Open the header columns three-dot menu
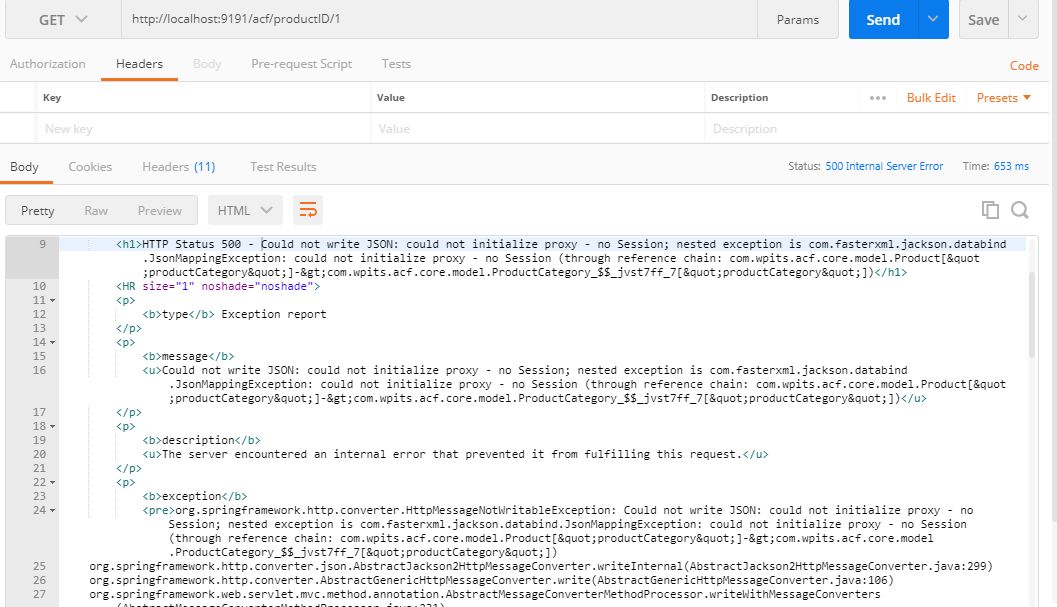 tap(878, 98)
